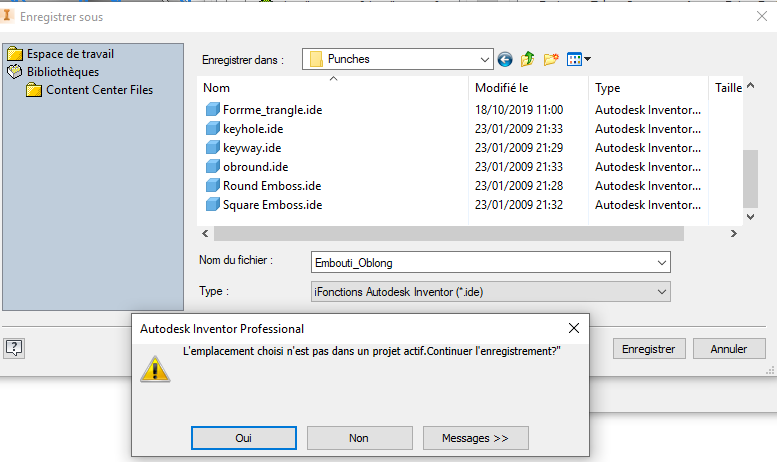Go up one folder level icon

tap(528, 59)
